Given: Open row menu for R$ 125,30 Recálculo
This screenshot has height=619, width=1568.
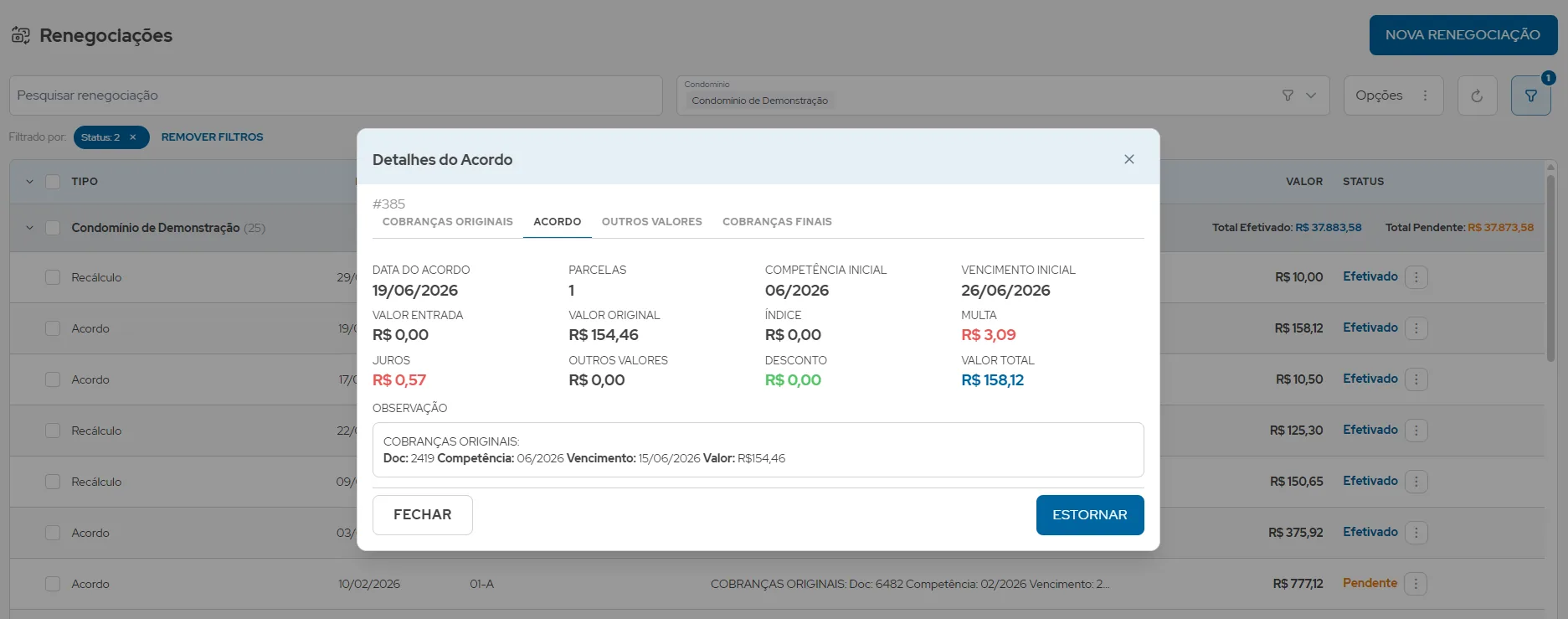Looking at the screenshot, I should (1416, 431).
